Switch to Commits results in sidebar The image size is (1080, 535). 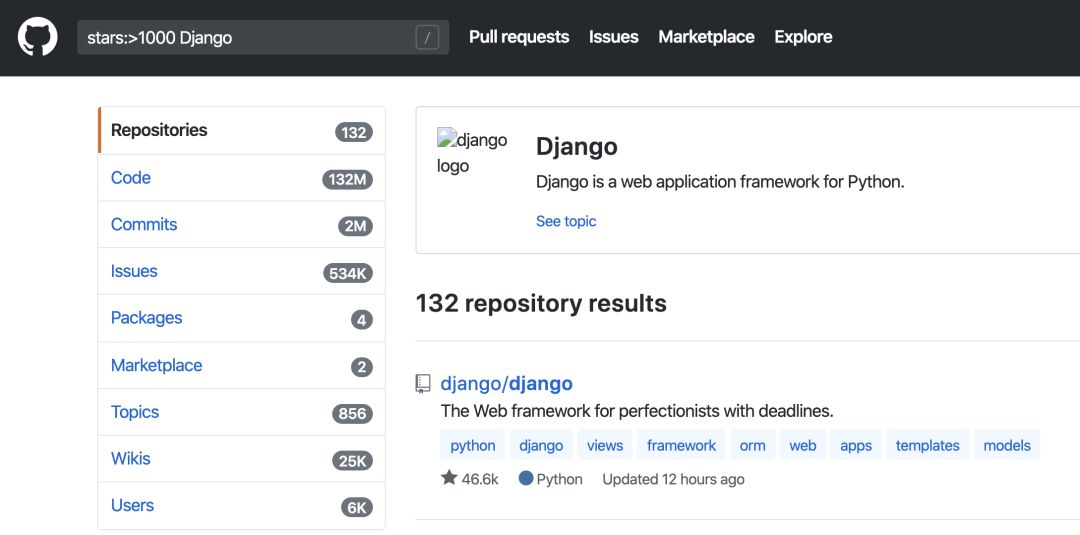[x=241, y=224]
